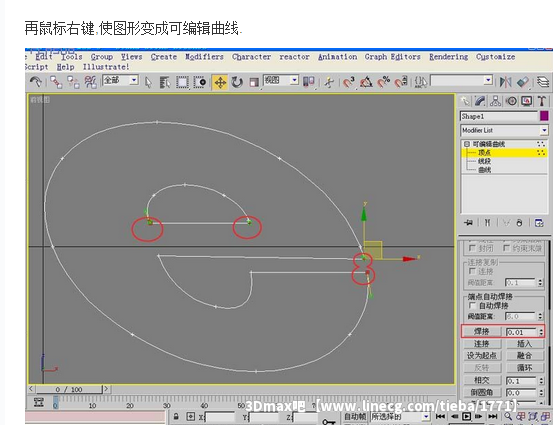Click the Remove Modifier trash icon

click(519, 223)
